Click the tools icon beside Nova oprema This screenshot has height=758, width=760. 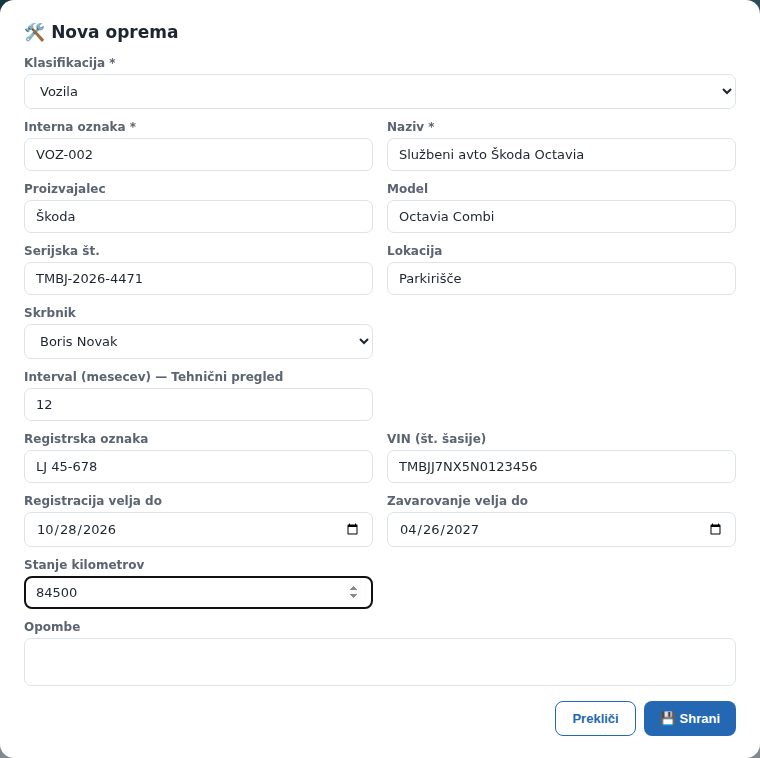tap(34, 32)
